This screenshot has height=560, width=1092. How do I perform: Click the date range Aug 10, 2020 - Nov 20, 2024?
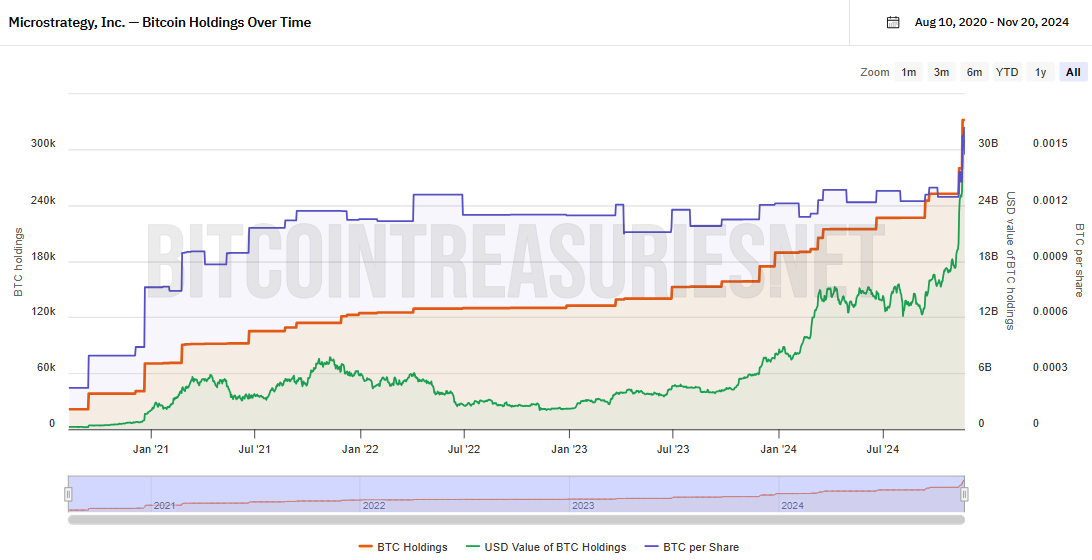tap(992, 22)
